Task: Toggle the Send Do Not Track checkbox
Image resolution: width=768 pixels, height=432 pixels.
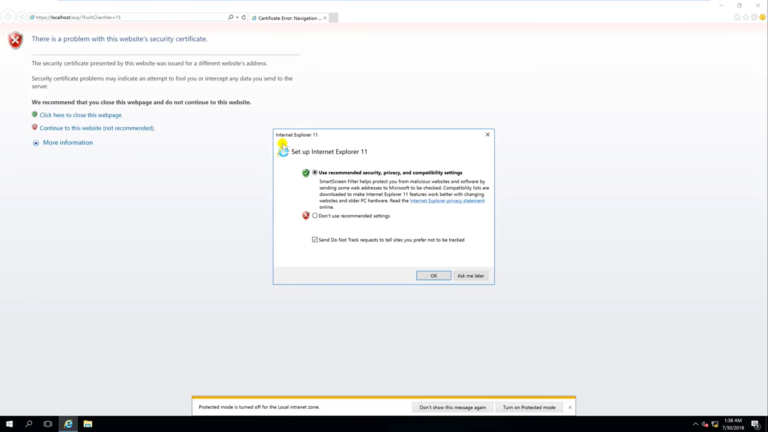Action: coord(315,240)
